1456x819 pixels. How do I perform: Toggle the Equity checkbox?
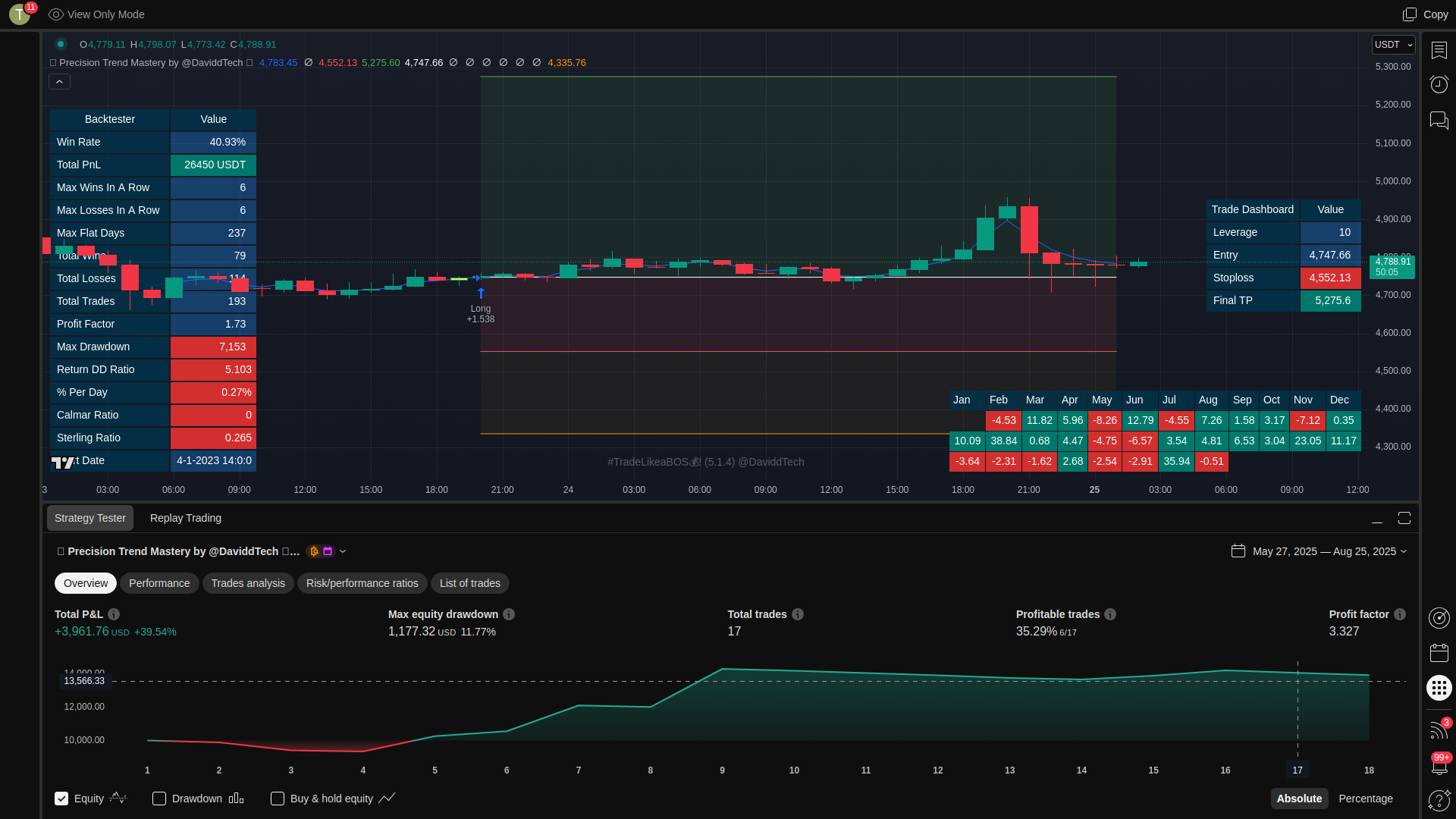pyautogui.click(x=61, y=799)
